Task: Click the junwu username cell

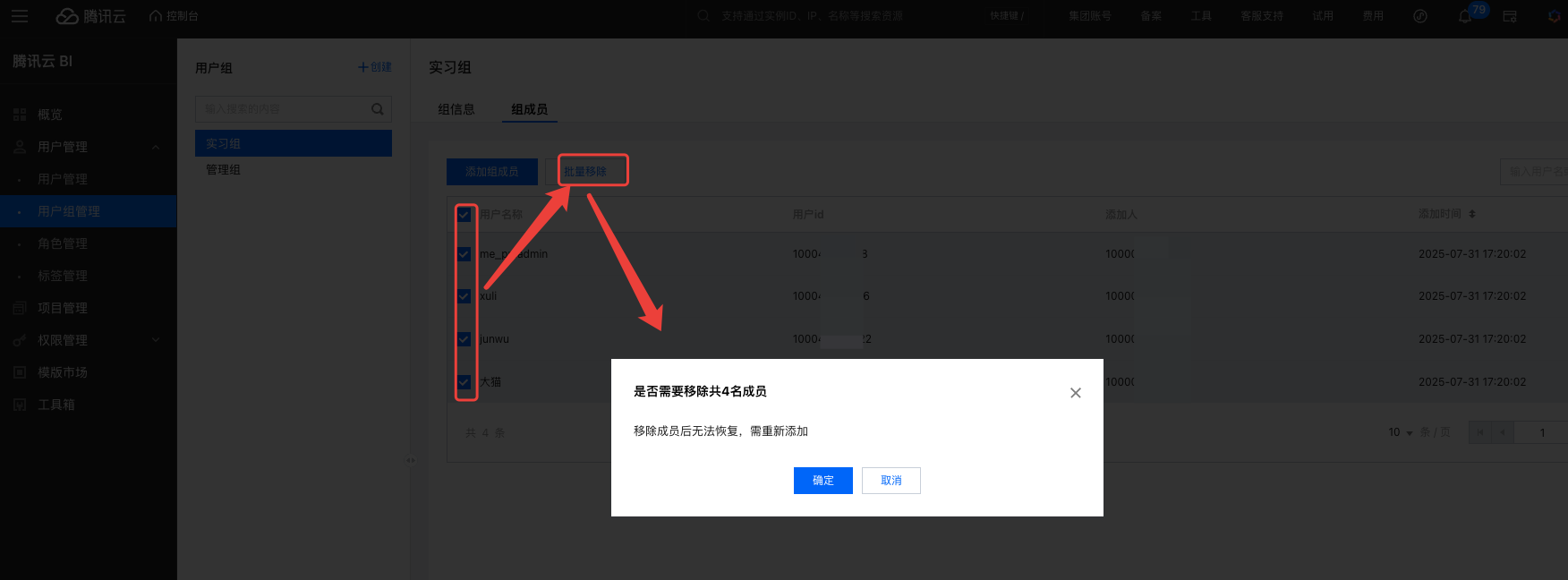Action: click(494, 339)
